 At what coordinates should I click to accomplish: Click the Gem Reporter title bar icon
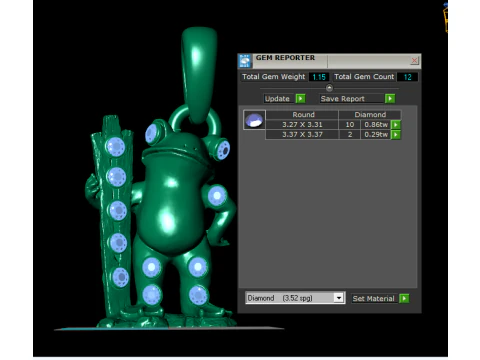tap(245, 61)
